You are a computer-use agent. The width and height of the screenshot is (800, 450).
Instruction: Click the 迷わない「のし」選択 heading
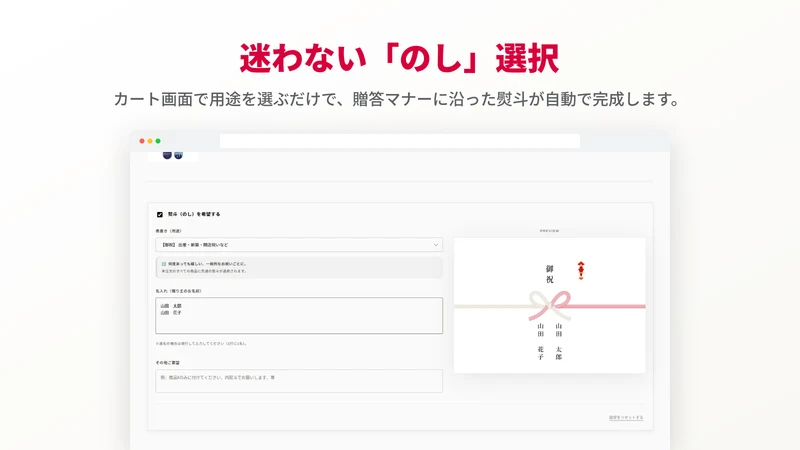399,58
